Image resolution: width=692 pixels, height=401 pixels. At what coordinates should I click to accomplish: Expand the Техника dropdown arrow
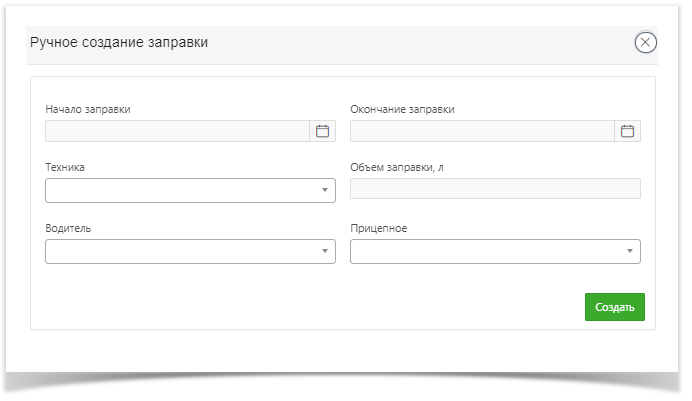pos(325,190)
